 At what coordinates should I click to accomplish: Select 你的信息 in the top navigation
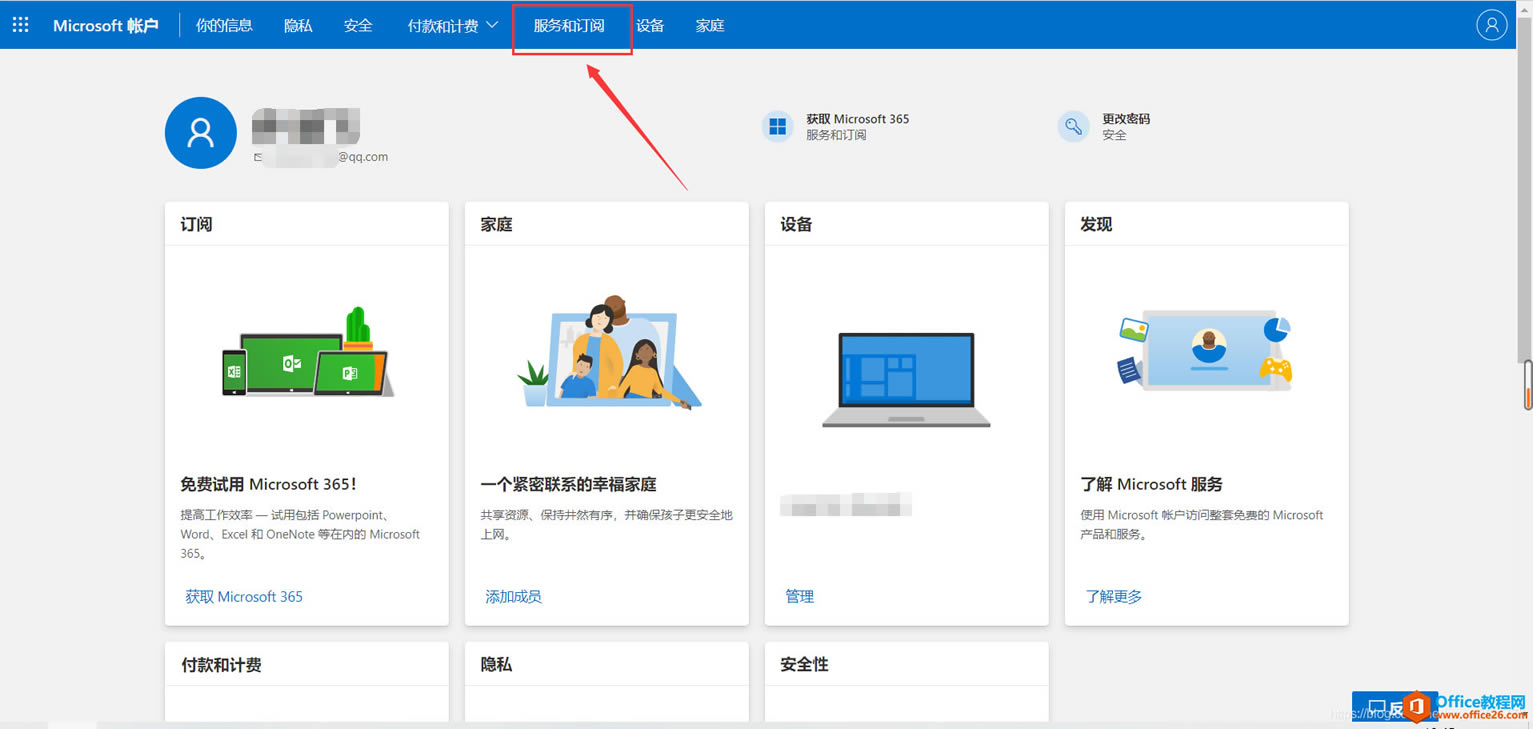pos(223,25)
